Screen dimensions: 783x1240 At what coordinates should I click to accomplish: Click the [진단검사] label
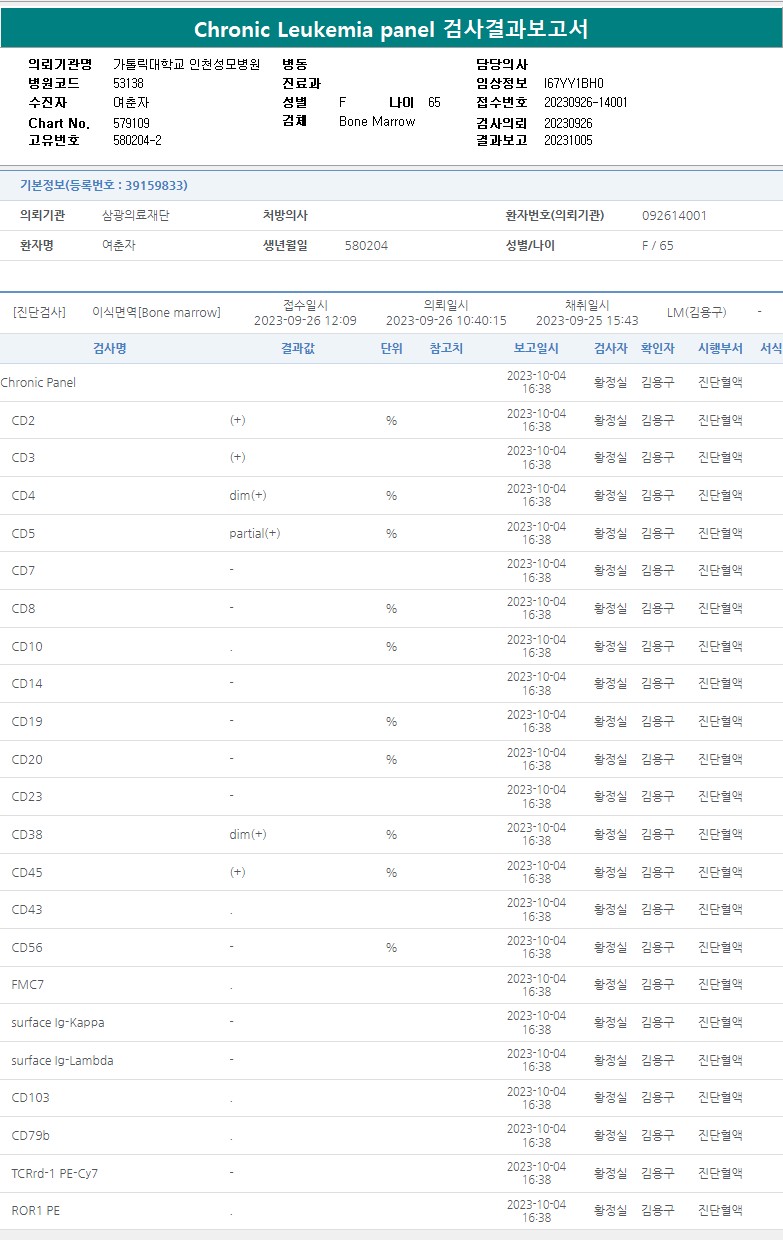pos(39,312)
